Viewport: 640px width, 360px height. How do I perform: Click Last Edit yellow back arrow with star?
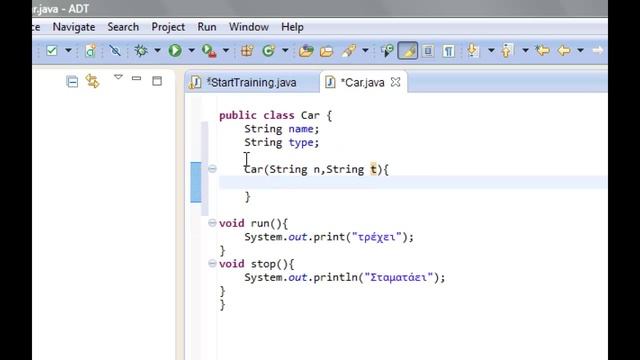542,51
